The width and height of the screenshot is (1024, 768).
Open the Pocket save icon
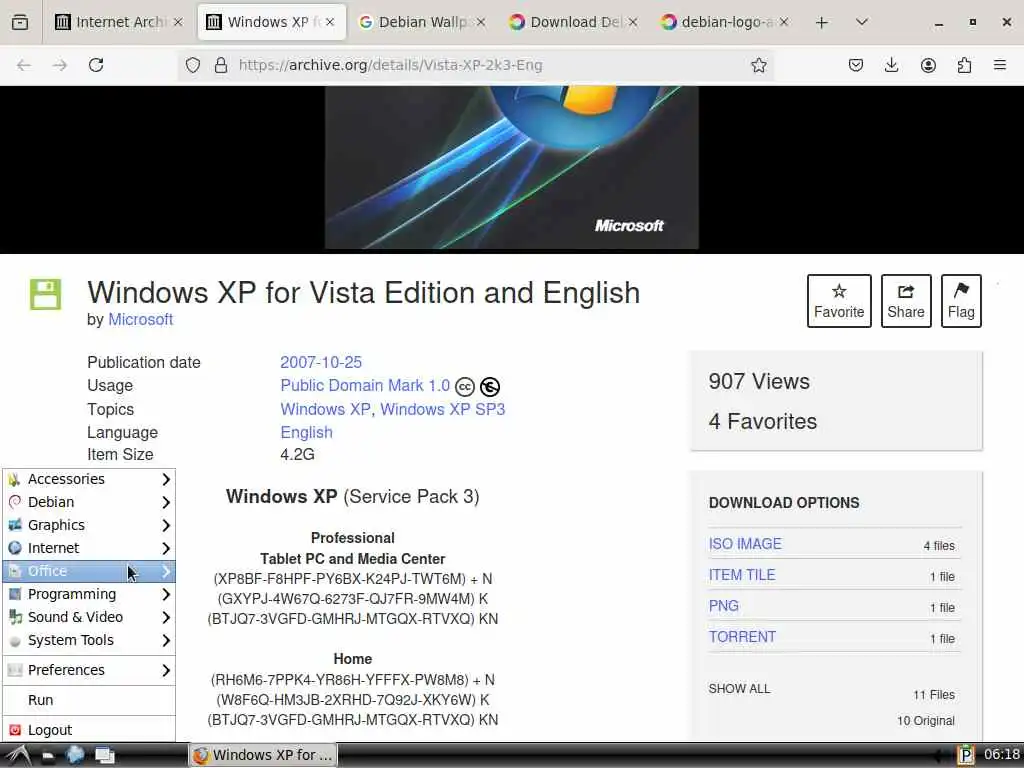(856, 65)
